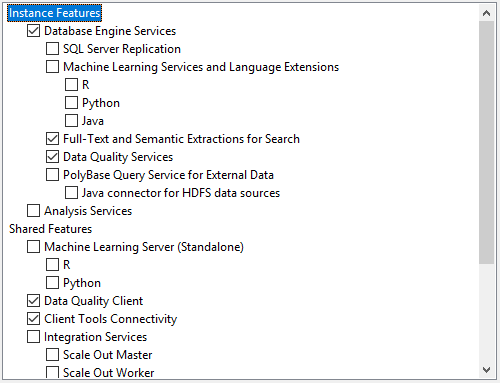This screenshot has width=500, height=383.
Task: Uncheck the Database Engine Services checkbox
Action: click(33, 31)
